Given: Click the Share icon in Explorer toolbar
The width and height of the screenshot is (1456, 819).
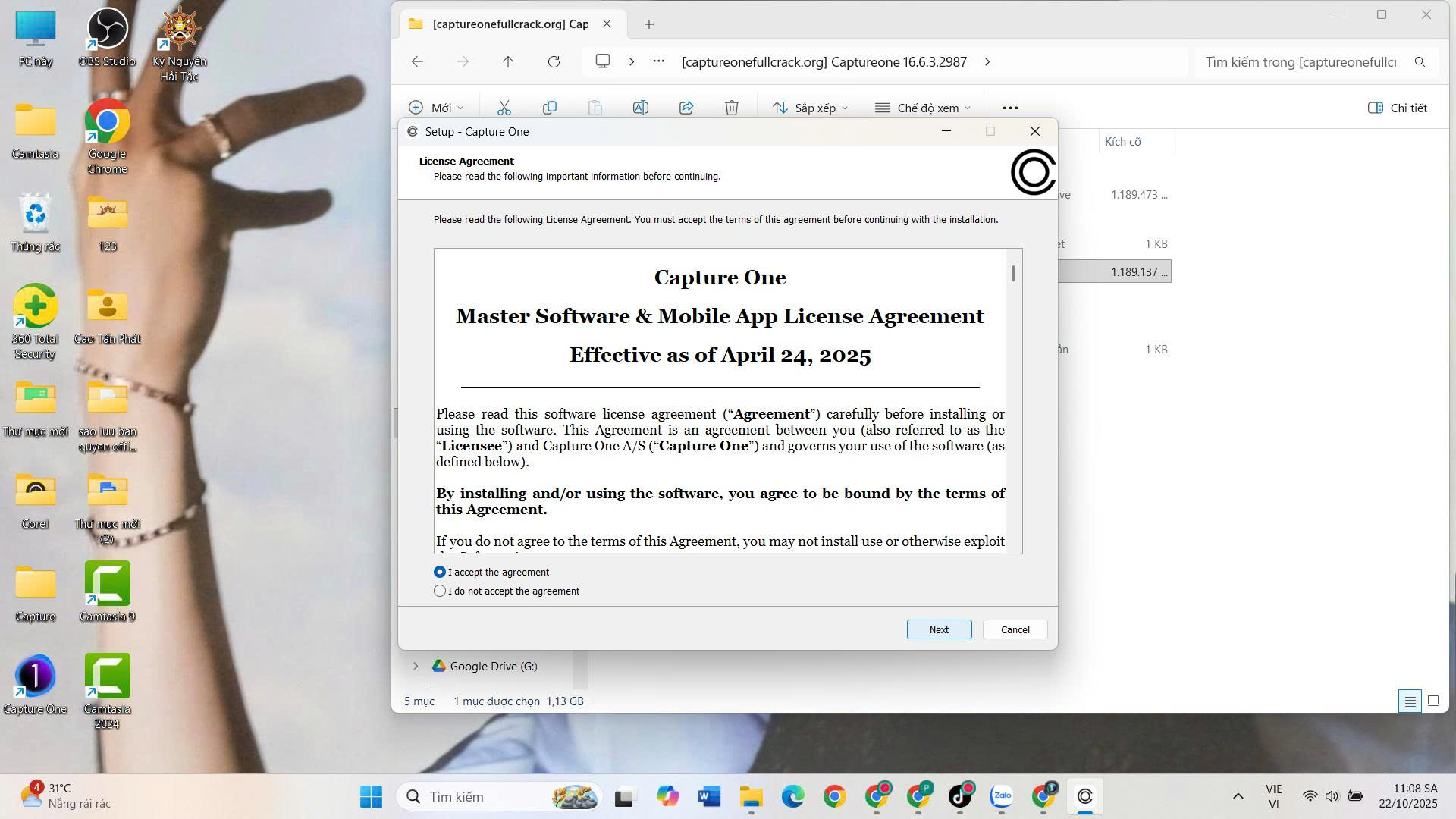Looking at the screenshot, I should (x=686, y=108).
